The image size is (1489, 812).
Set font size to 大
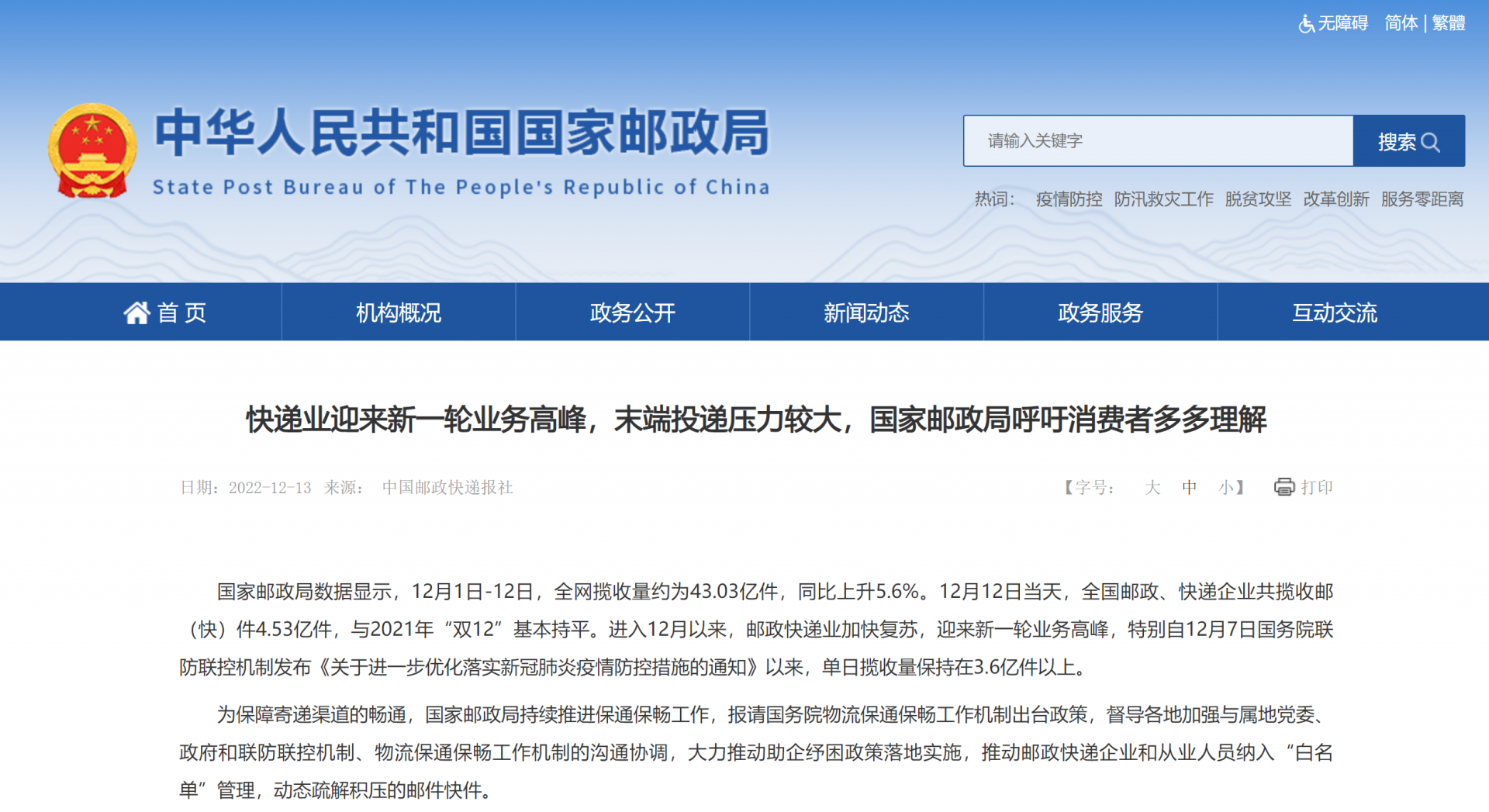(x=1152, y=487)
